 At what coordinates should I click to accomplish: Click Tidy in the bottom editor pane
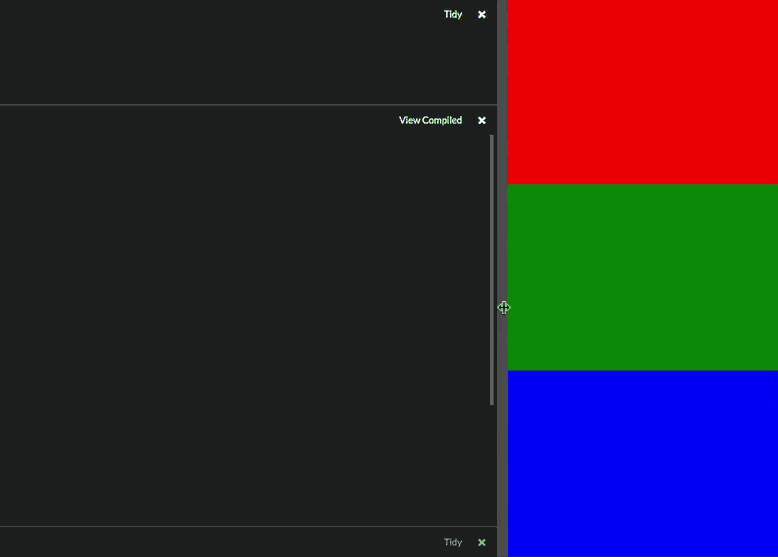tap(453, 542)
